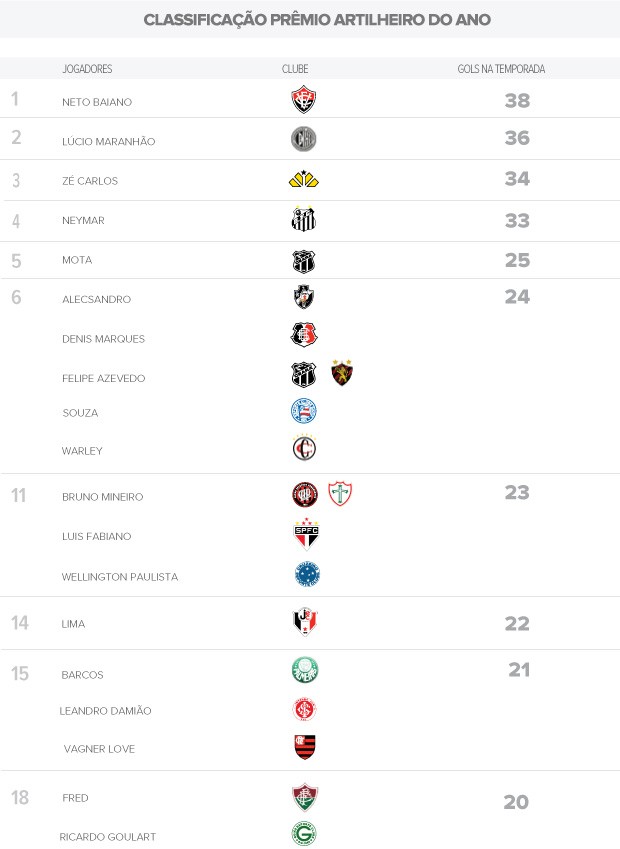Click the Portuguesa crest beside Bruno Mineiro

340,494
